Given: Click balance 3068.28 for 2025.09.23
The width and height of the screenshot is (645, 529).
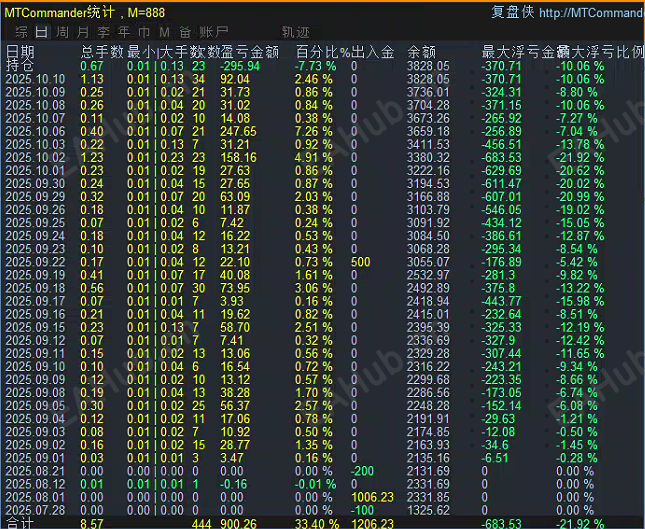Looking at the screenshot, I should tap(428, 249).
